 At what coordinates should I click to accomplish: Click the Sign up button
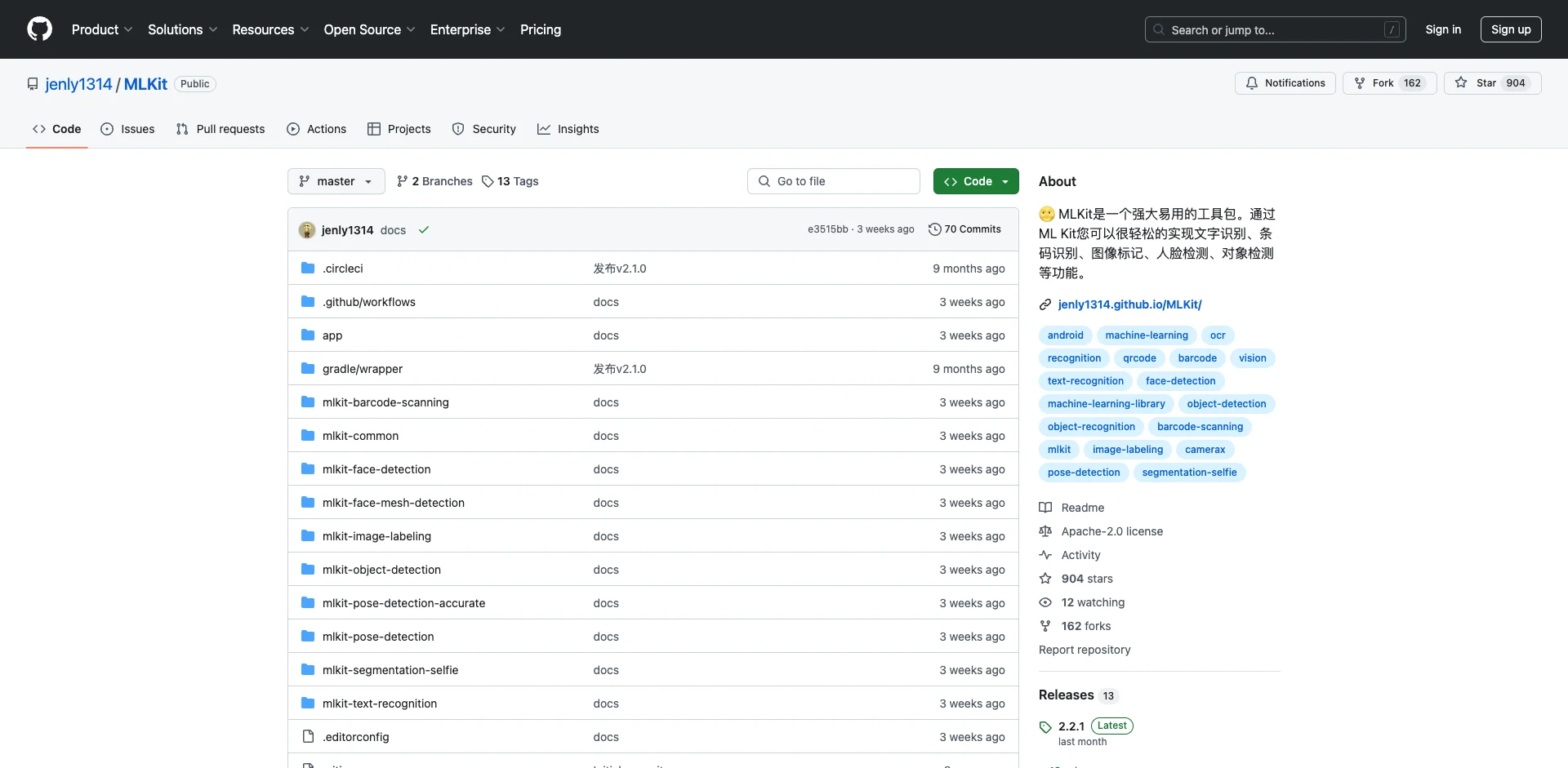[1511, 29]
